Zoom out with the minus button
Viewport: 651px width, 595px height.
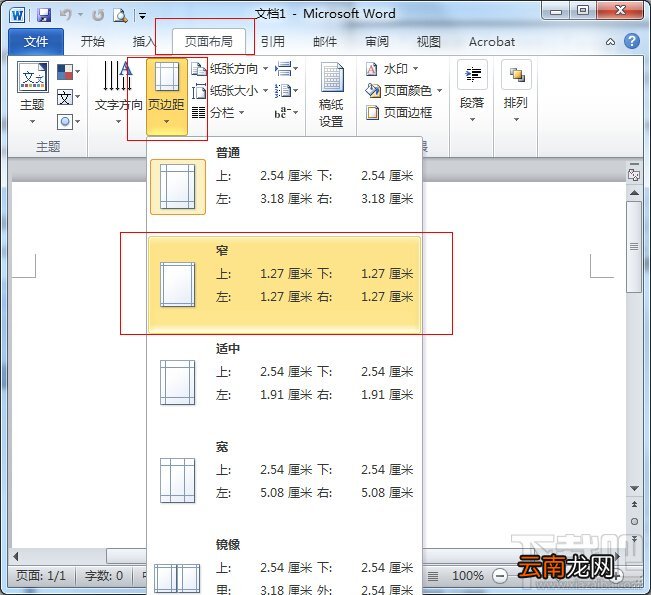499,576
